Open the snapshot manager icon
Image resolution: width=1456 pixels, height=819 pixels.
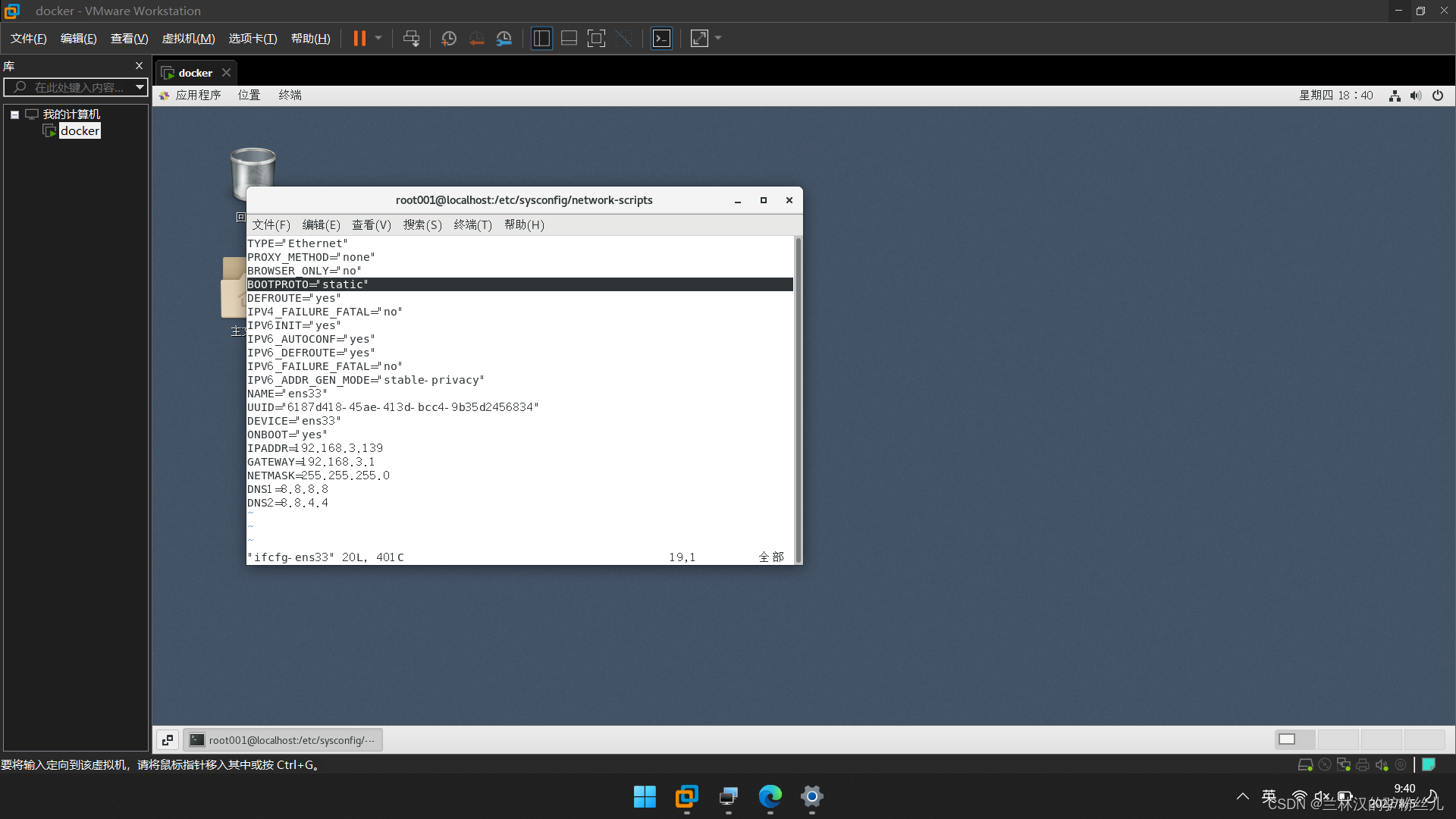(x=504, y=39)
